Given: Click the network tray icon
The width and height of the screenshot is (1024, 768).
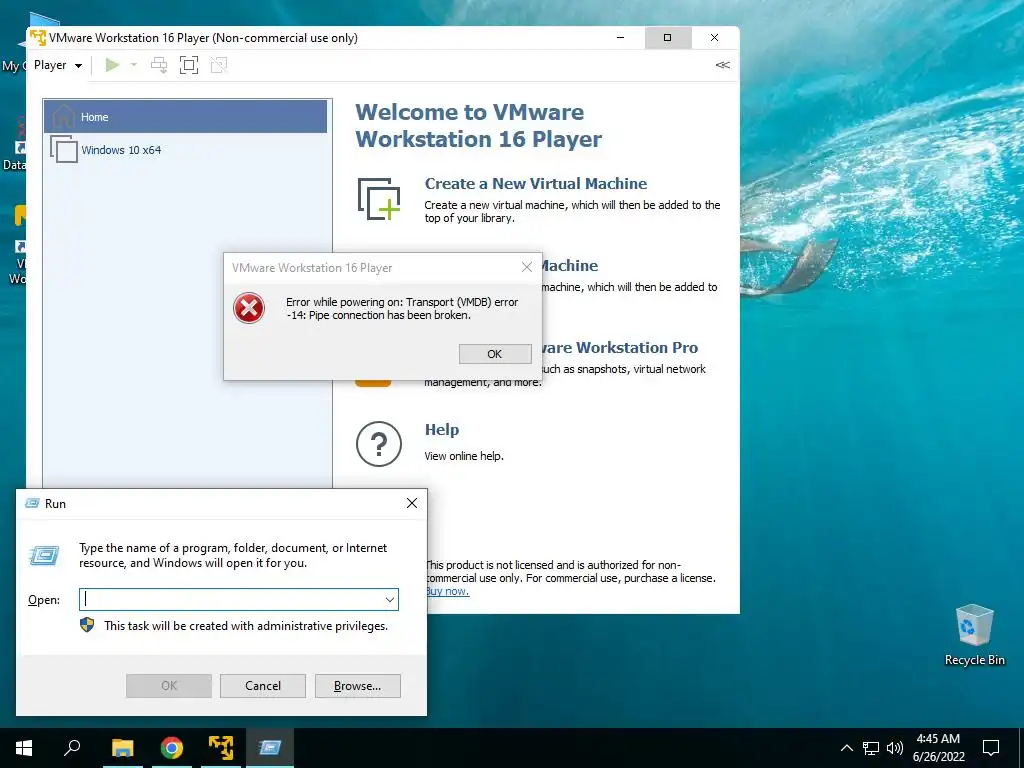Looking at the screenshot, I should point(871,748).
